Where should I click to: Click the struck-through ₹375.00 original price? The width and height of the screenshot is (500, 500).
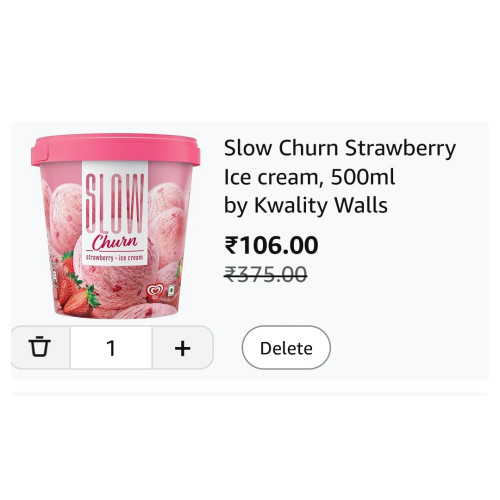pos(265,274)
